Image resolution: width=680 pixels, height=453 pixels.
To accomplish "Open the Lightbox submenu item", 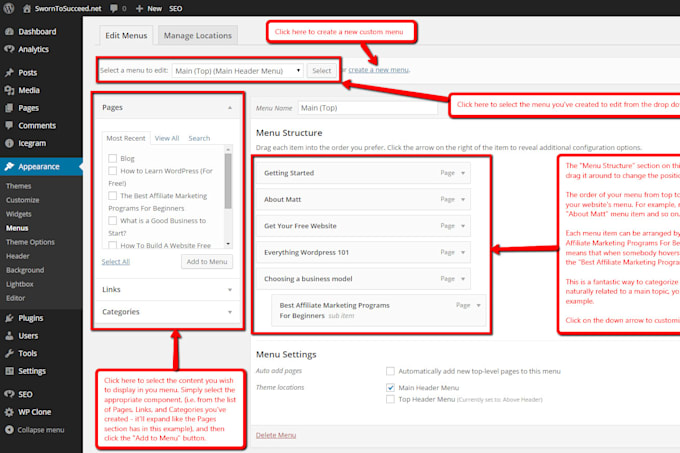I will [x=20, y=284].
